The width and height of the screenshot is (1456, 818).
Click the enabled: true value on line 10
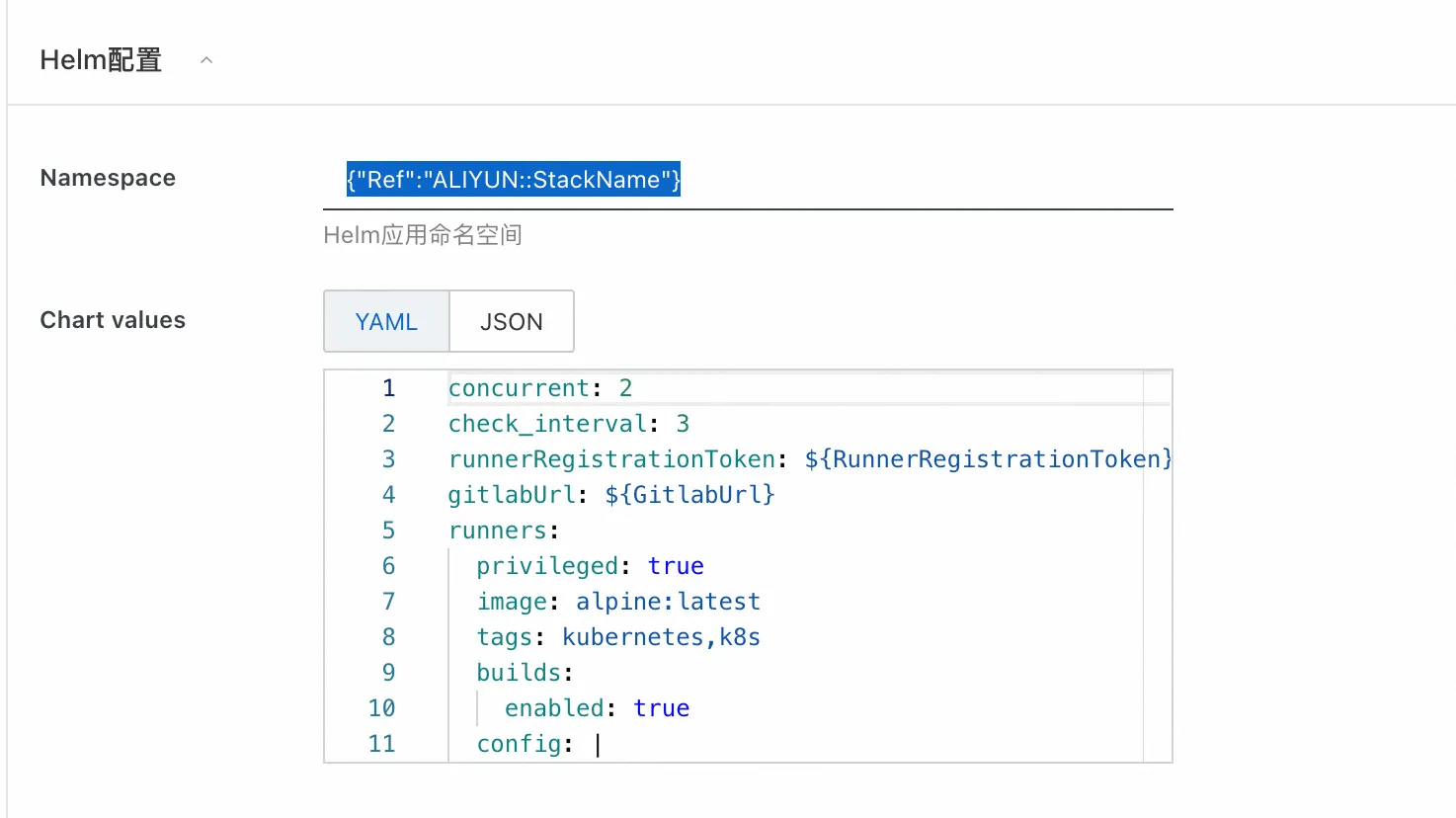[x=662, y=707]
